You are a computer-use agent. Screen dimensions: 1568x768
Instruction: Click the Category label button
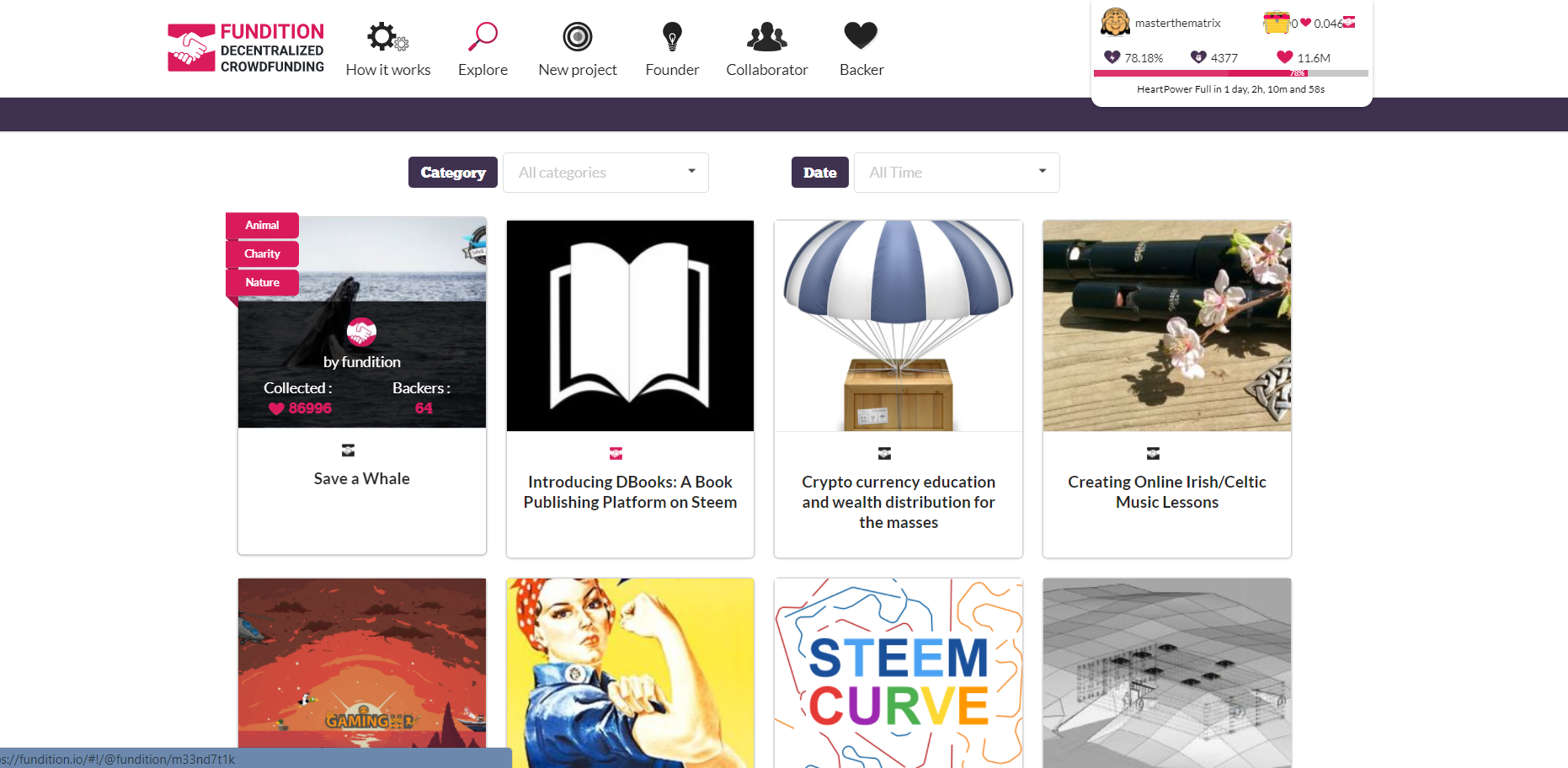point(453,173)
